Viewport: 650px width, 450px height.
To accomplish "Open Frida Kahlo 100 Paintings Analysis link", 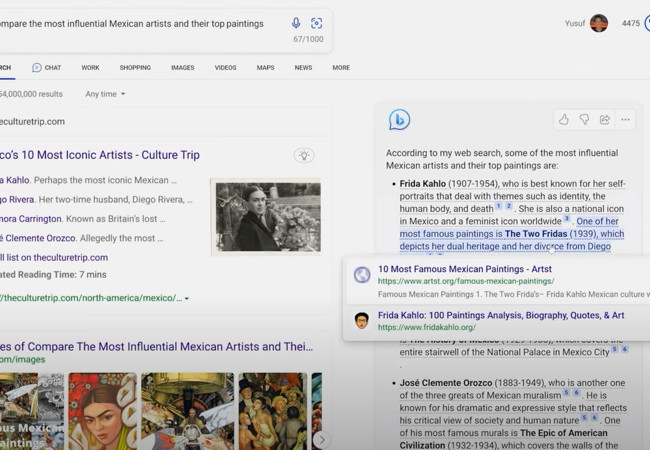I will click(x=501, y=315).
